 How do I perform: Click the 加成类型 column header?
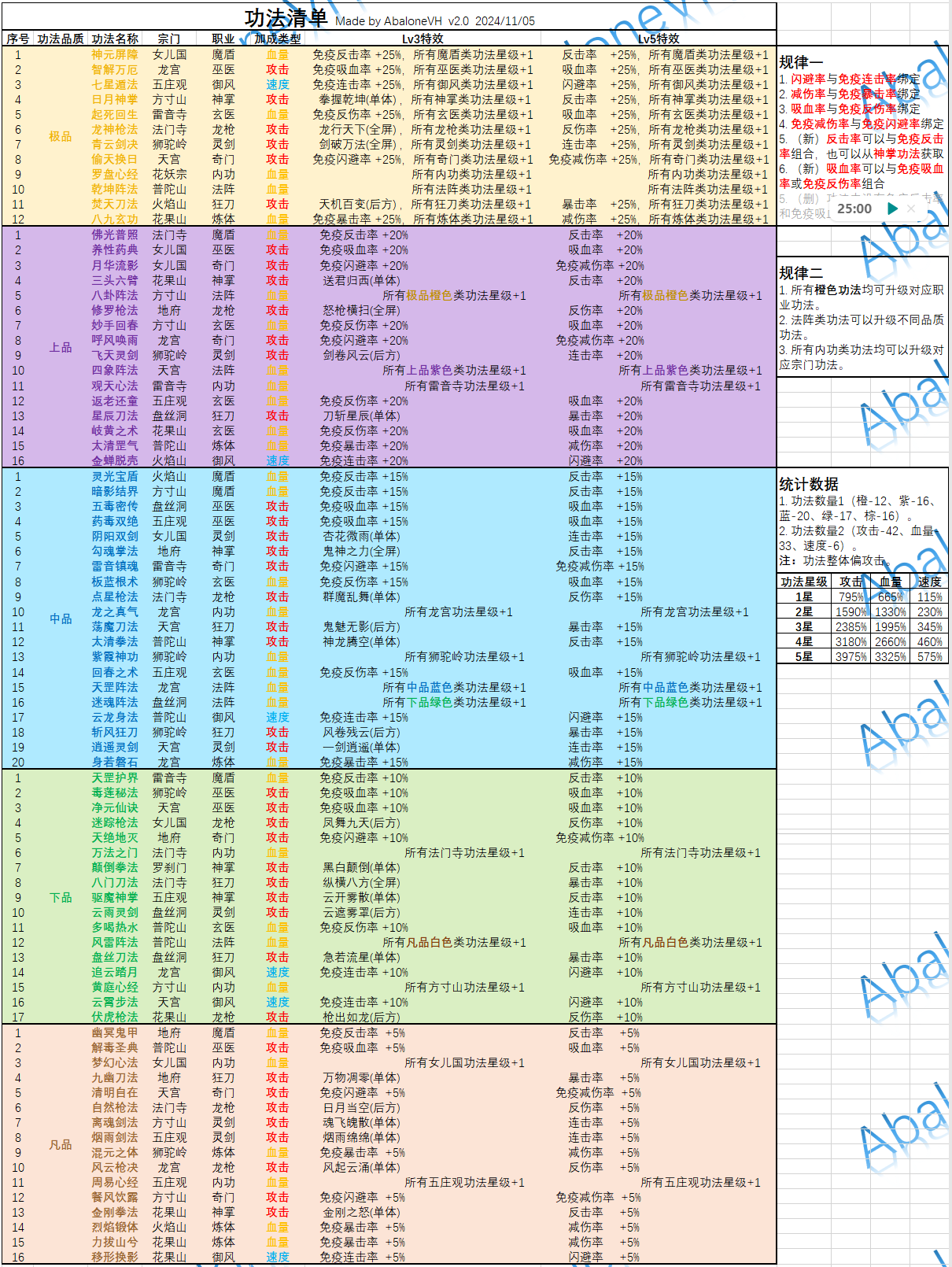(x=278, y=39)
